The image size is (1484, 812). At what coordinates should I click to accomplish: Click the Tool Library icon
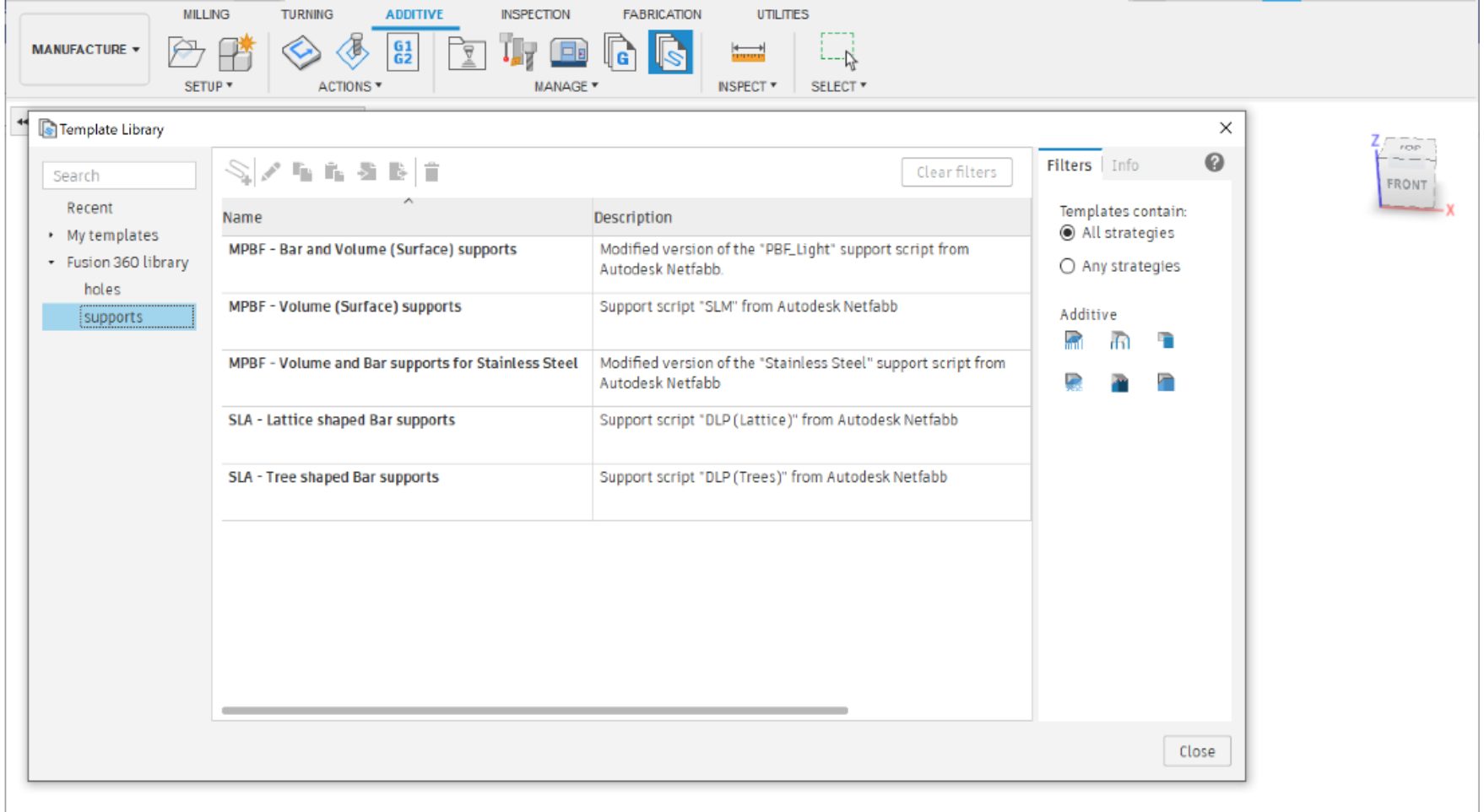pyautogui.click(x=517, y=52)
